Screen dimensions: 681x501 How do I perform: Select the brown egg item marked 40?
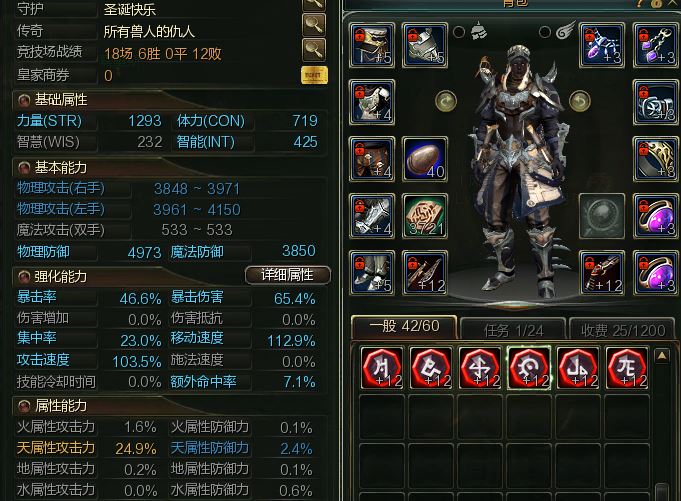425,159
